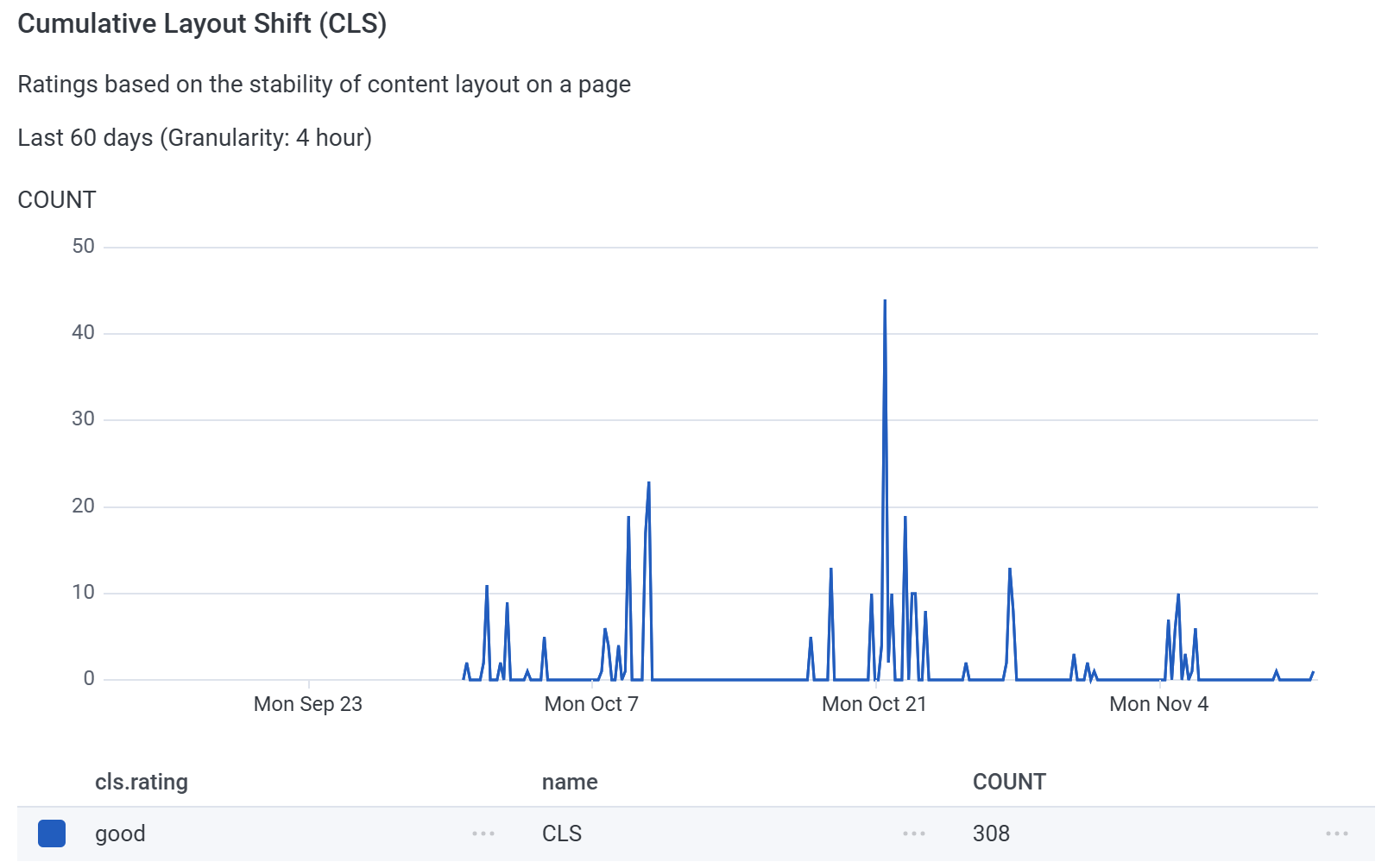Click the Last 60 days granularity text
1388x868 pixels.
[195, 138]
